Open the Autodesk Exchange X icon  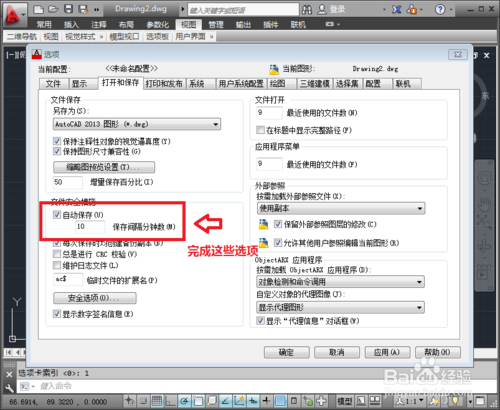tap(396, 9)
